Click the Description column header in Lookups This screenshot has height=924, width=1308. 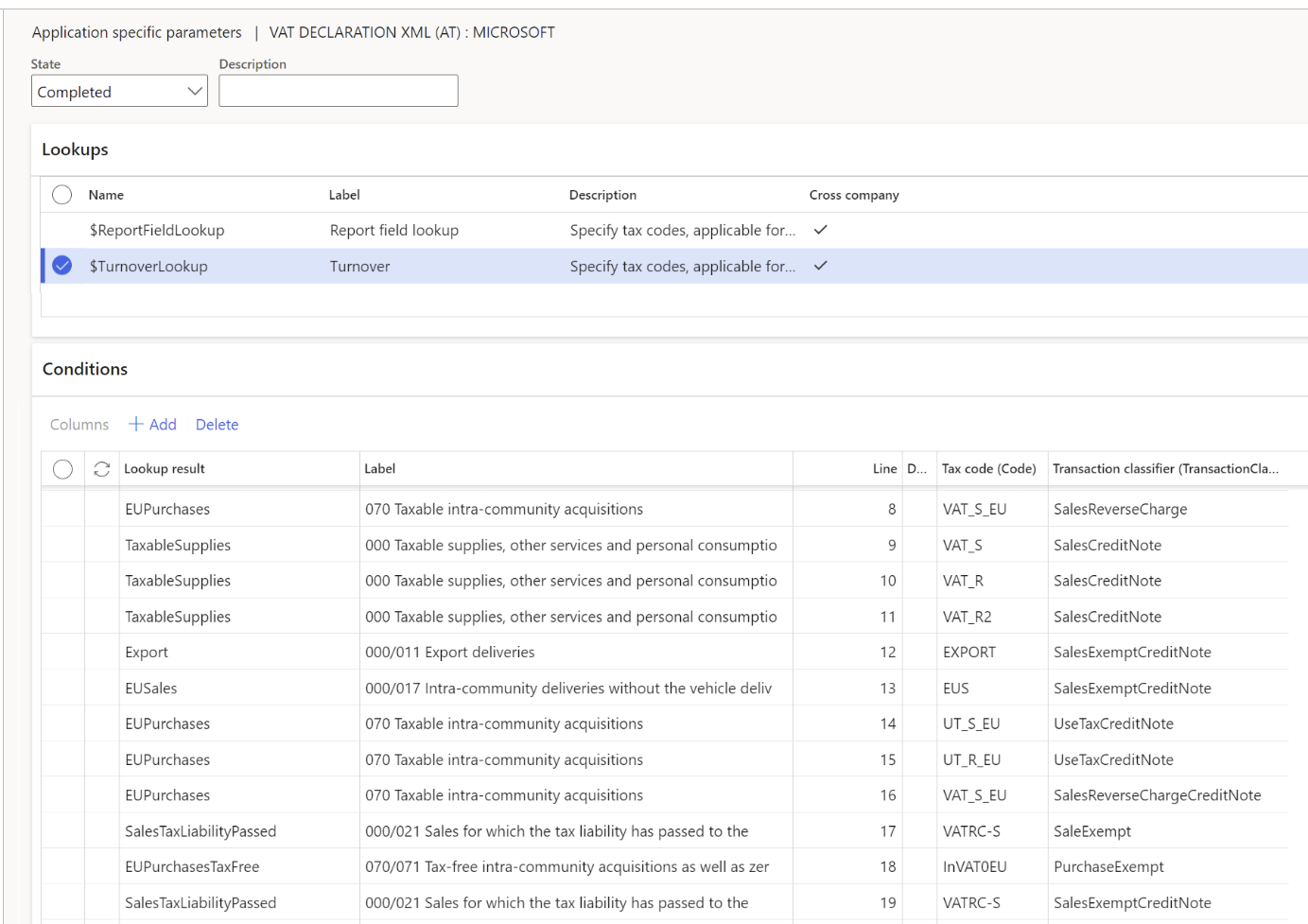(602, 195)
